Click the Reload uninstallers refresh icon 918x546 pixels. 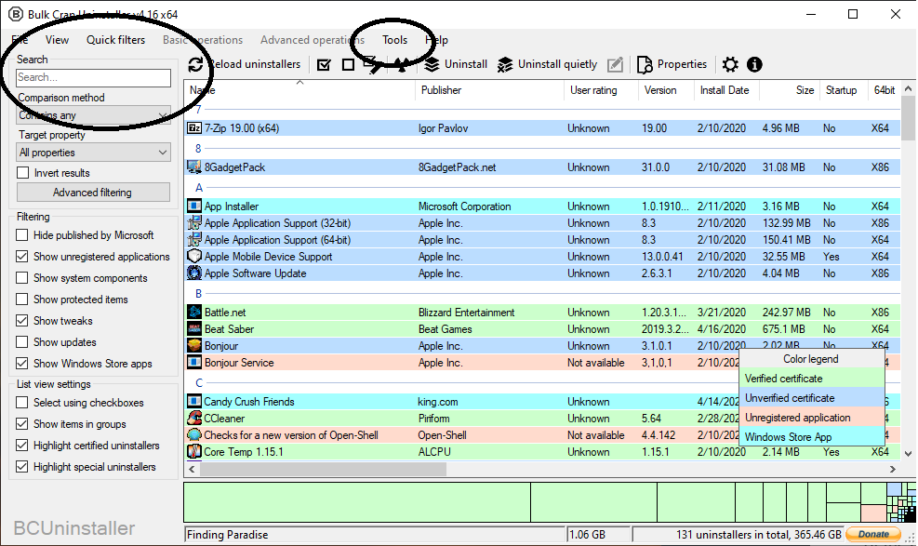coord(196,64)
